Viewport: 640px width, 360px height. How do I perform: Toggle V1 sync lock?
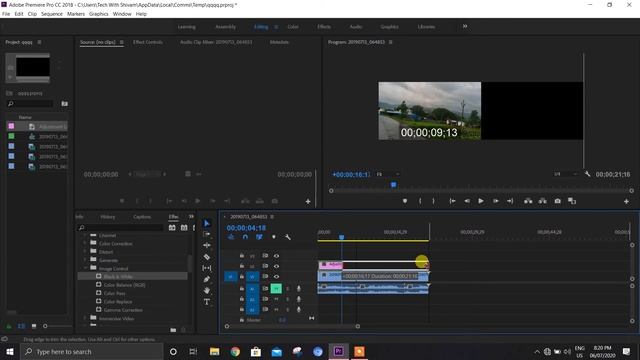(x=265, y=276)
